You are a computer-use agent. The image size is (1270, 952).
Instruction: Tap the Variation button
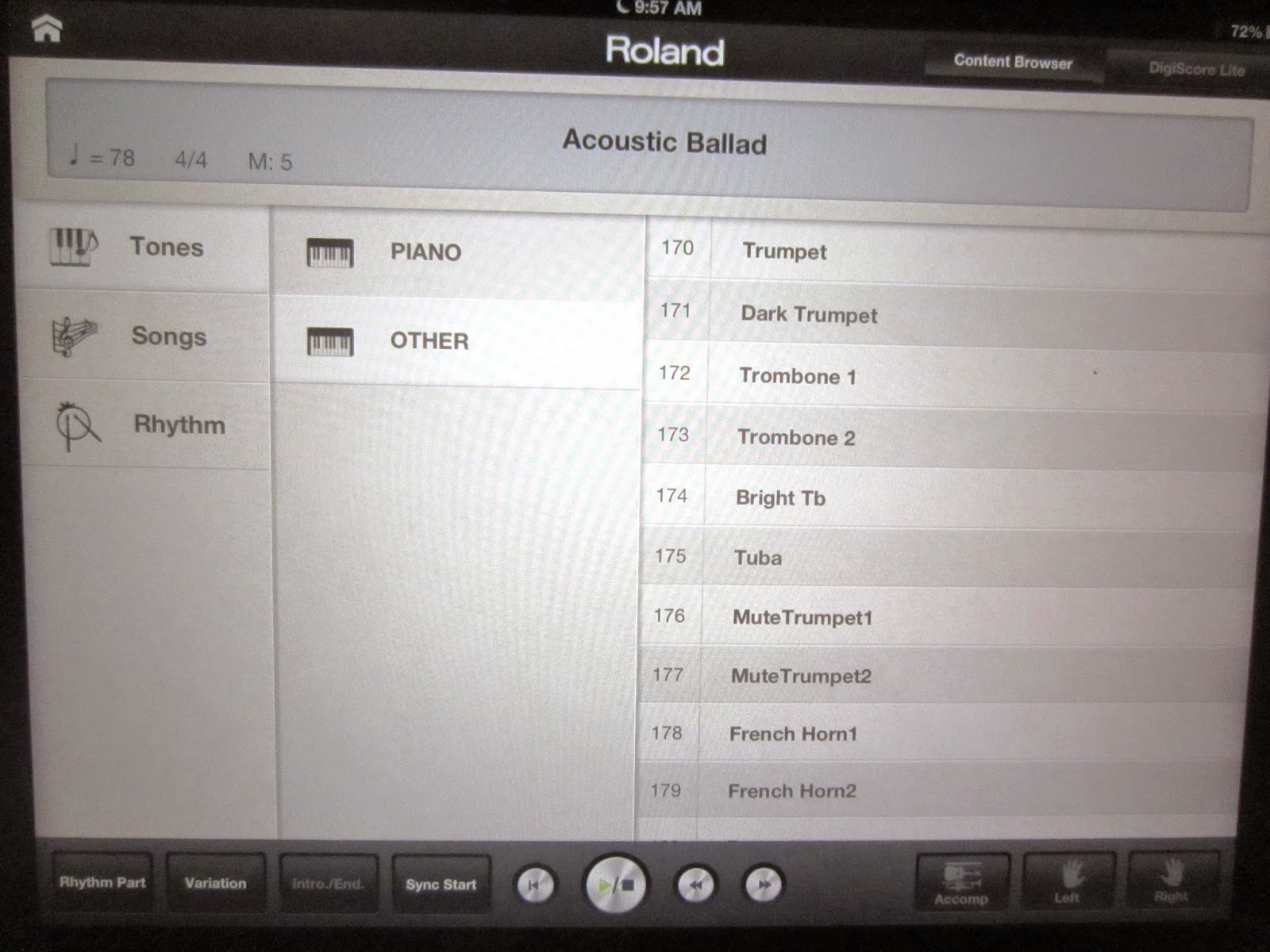tap(215, 883)
